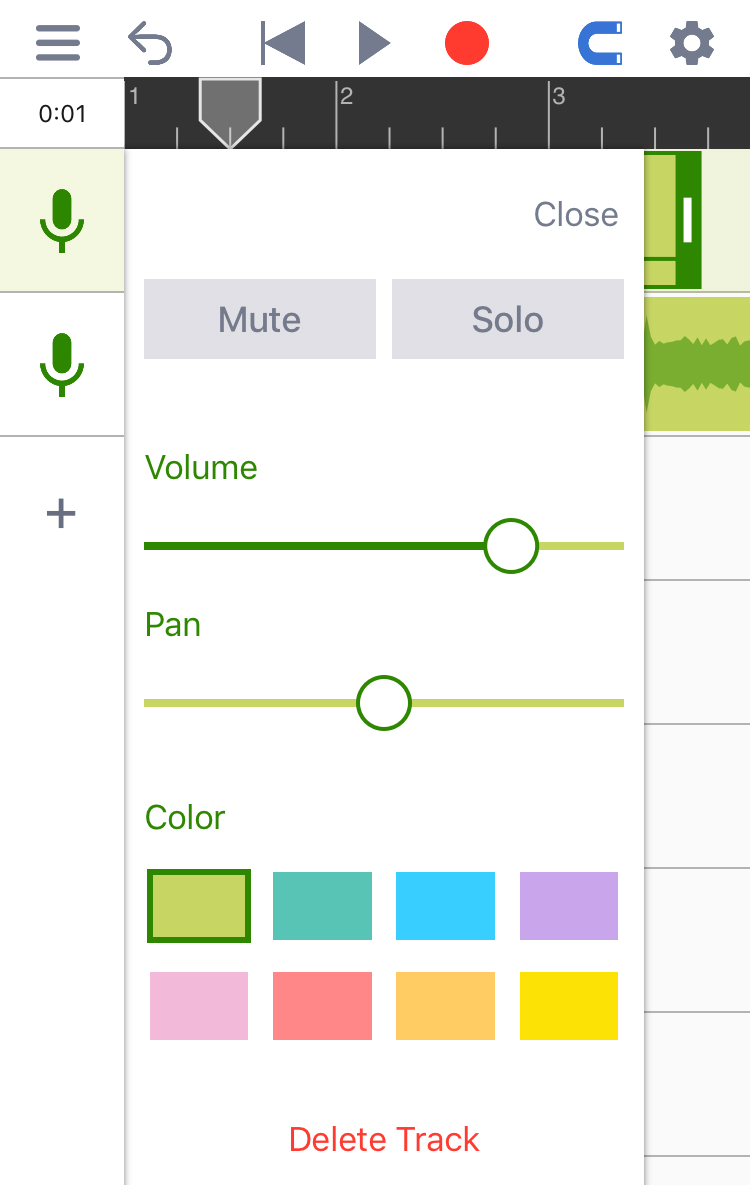Select the second microphone track
The height and width of the screenshot is (1185, 750).
point(62,364)
